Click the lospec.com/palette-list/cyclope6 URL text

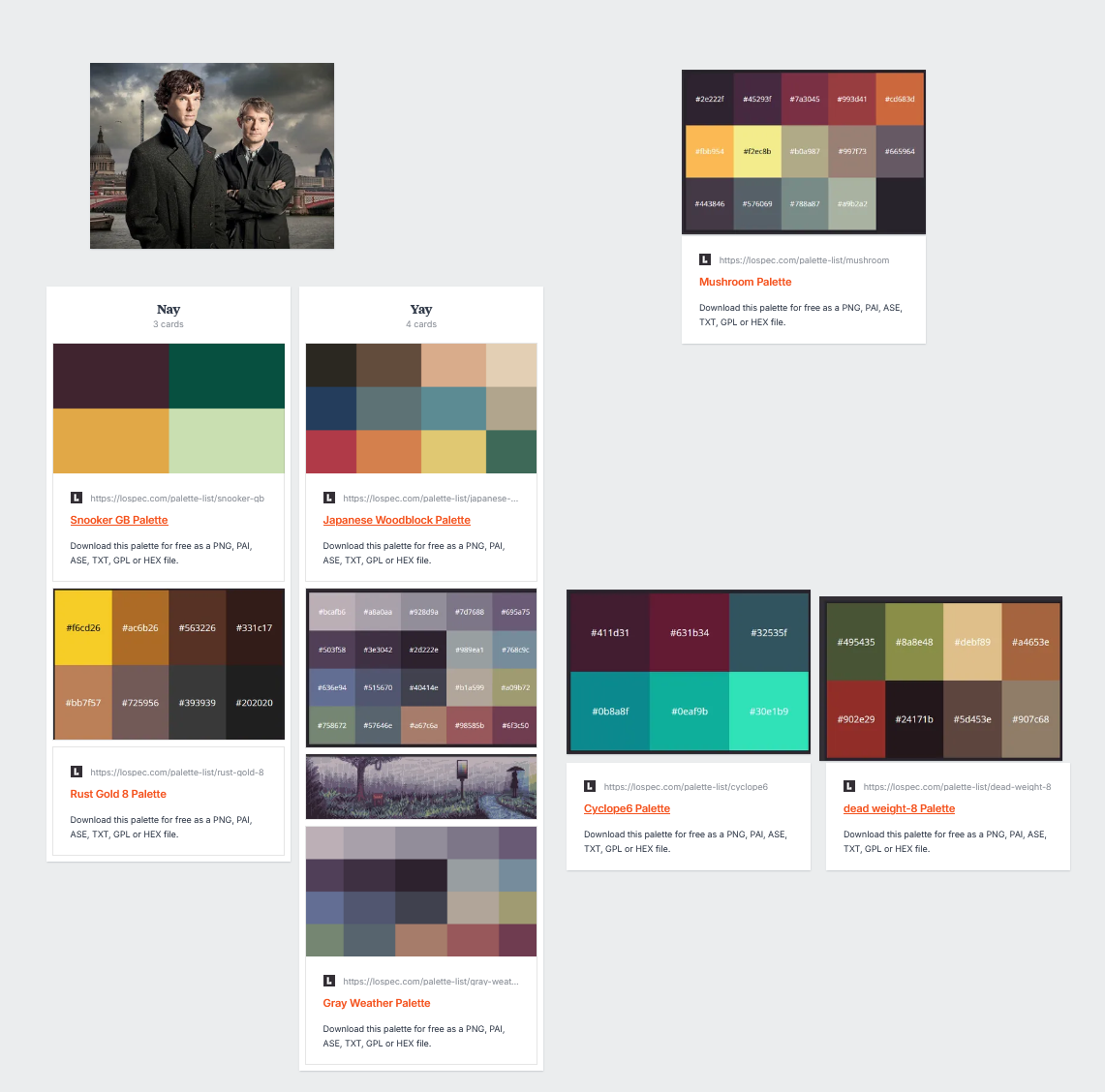tap(686, 786)
